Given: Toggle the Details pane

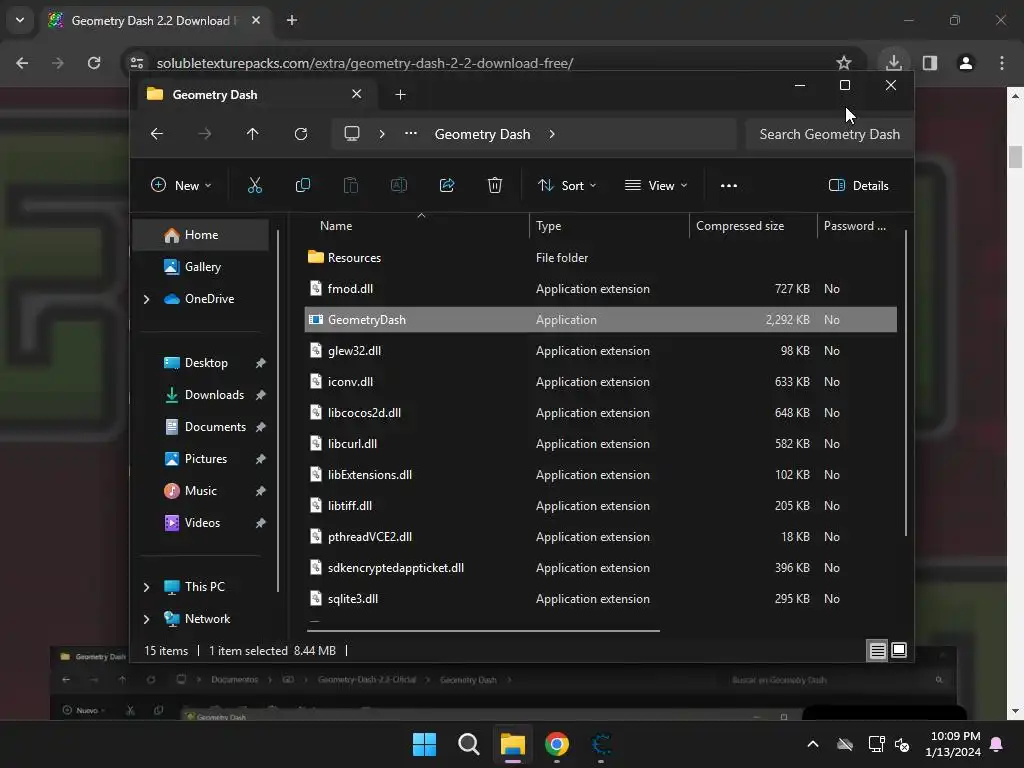Looking at the screenshot, I should click(x=859, y=185).
